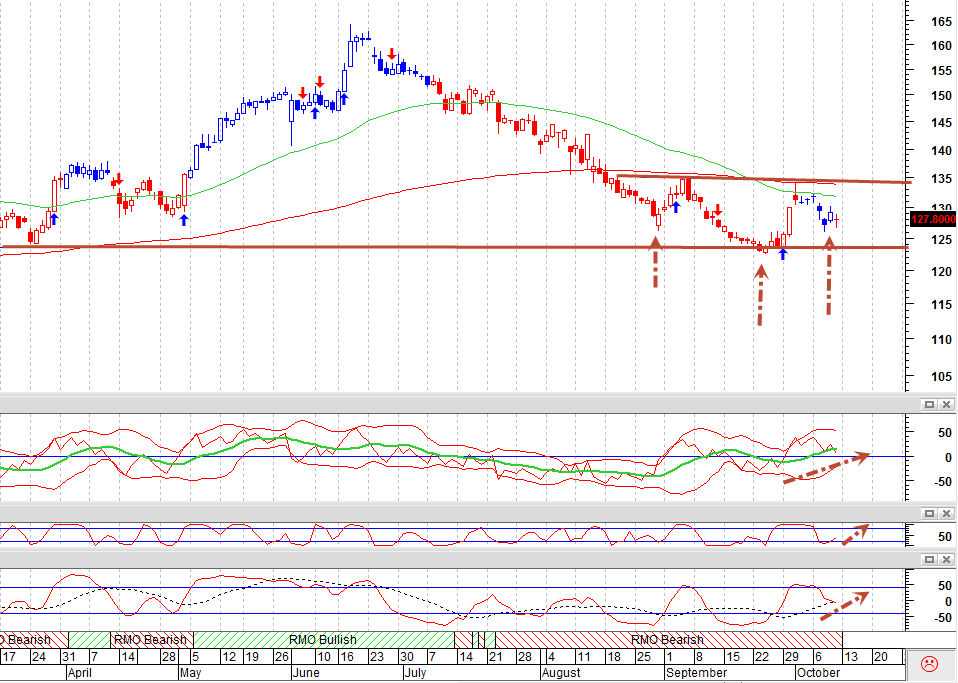
Task: Select the red 127.8000 price label
Action: [x=933, y=219]
